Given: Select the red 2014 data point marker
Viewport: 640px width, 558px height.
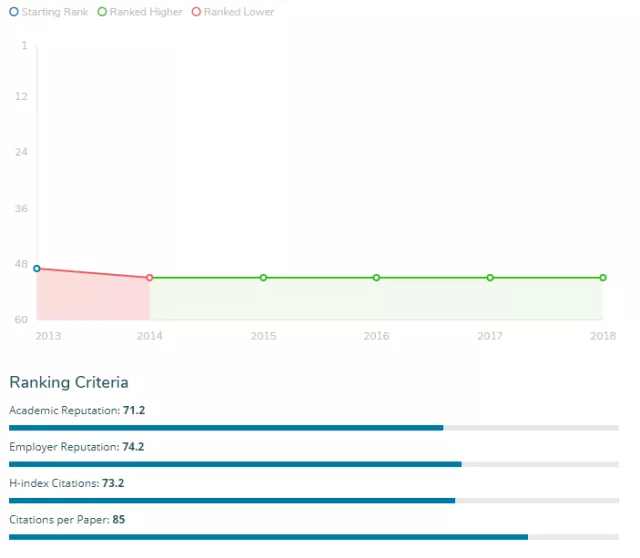Looking at the screenshot, I should (150, 277).
